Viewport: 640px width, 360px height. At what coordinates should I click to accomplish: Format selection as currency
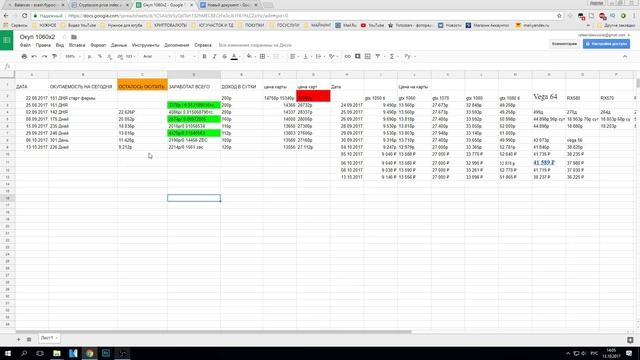click(89, 56)
